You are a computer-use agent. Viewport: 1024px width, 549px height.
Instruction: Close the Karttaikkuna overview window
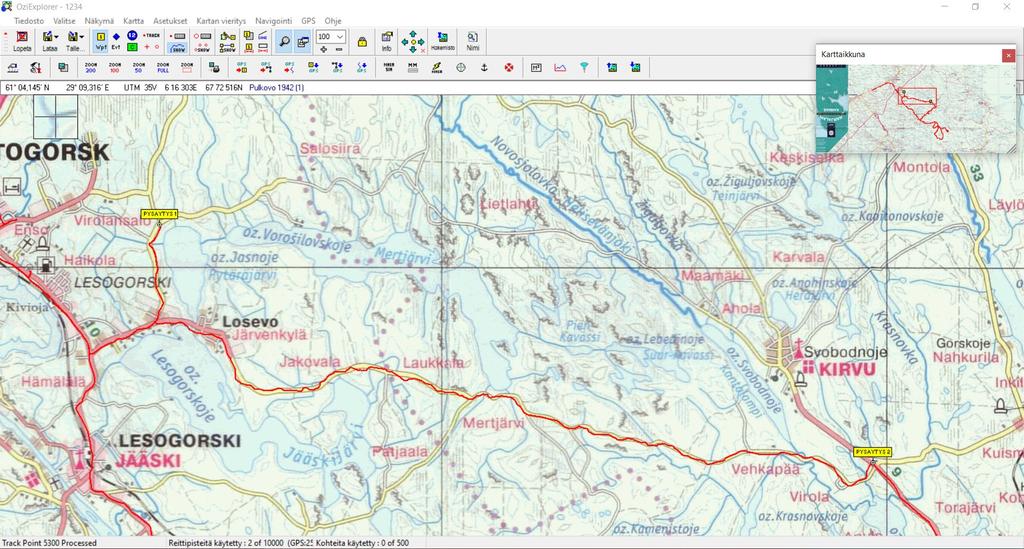click(x=1008, y=56)
